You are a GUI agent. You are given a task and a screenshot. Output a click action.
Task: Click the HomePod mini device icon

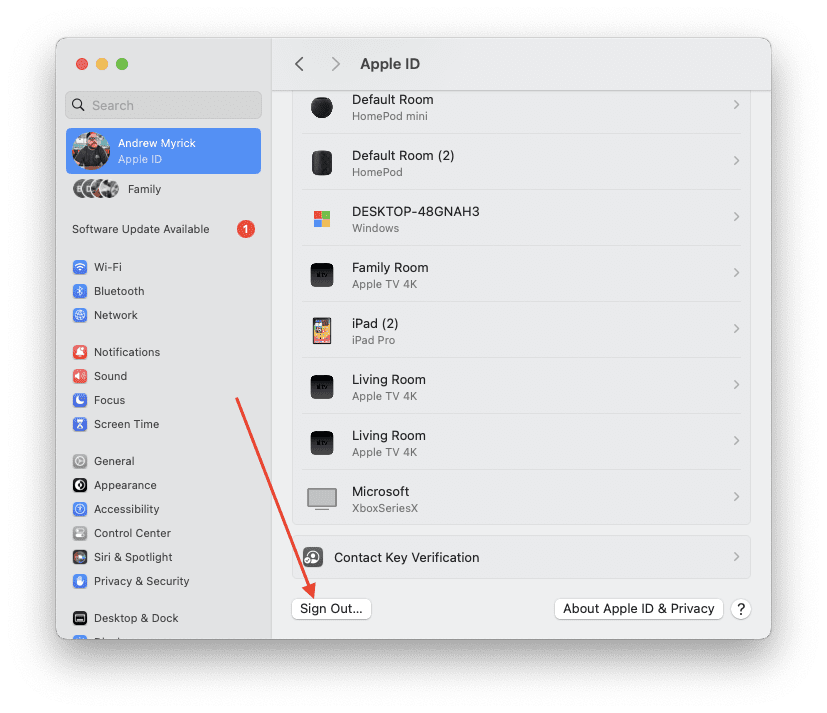click(322, 107)
